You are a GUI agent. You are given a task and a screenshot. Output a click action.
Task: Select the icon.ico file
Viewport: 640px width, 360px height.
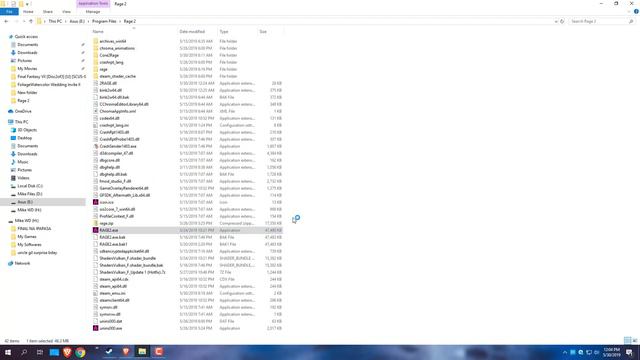pyautogui.click(x=107, y=202)
